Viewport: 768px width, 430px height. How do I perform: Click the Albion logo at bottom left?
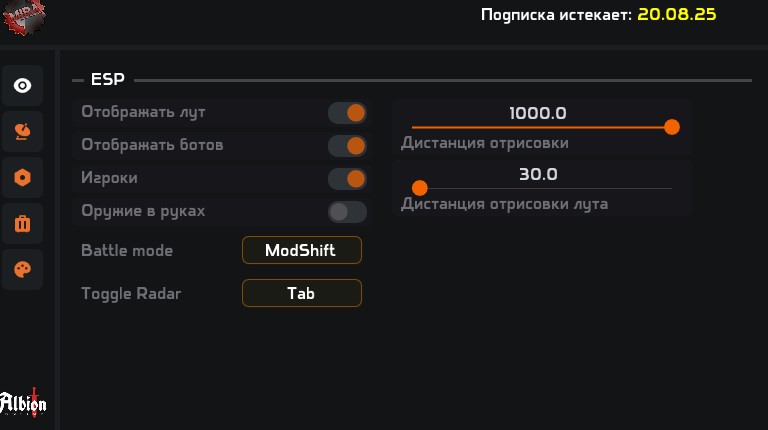pos(22,402)
